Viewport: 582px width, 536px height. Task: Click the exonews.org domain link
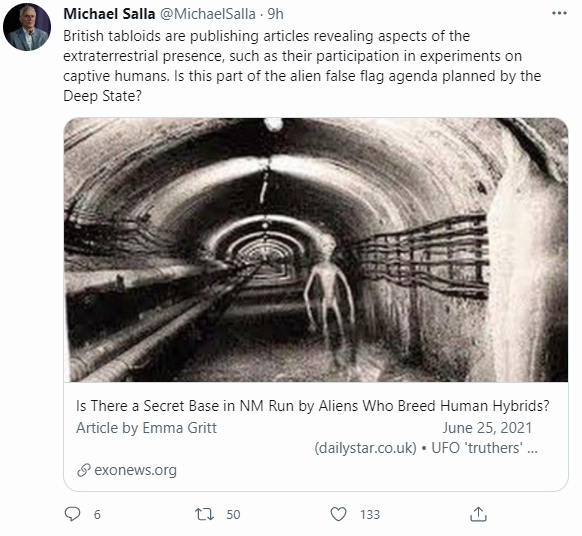[x=135, y=470]
